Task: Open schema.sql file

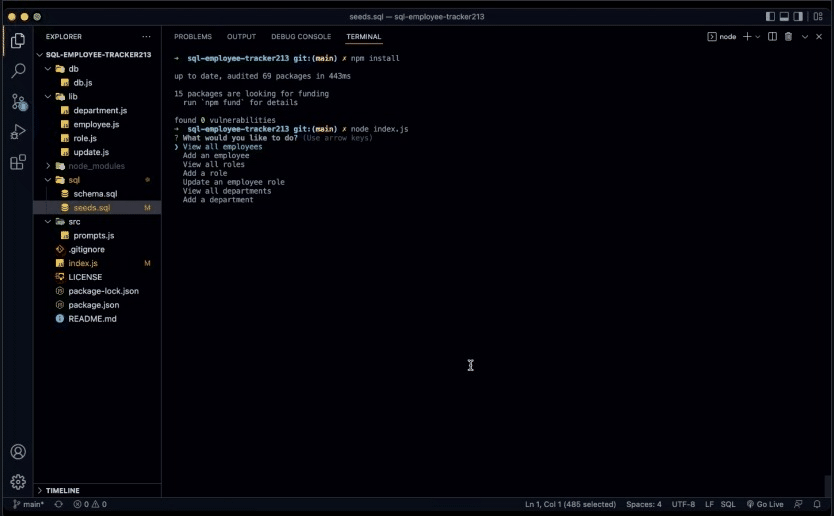Action: (97, 194)
